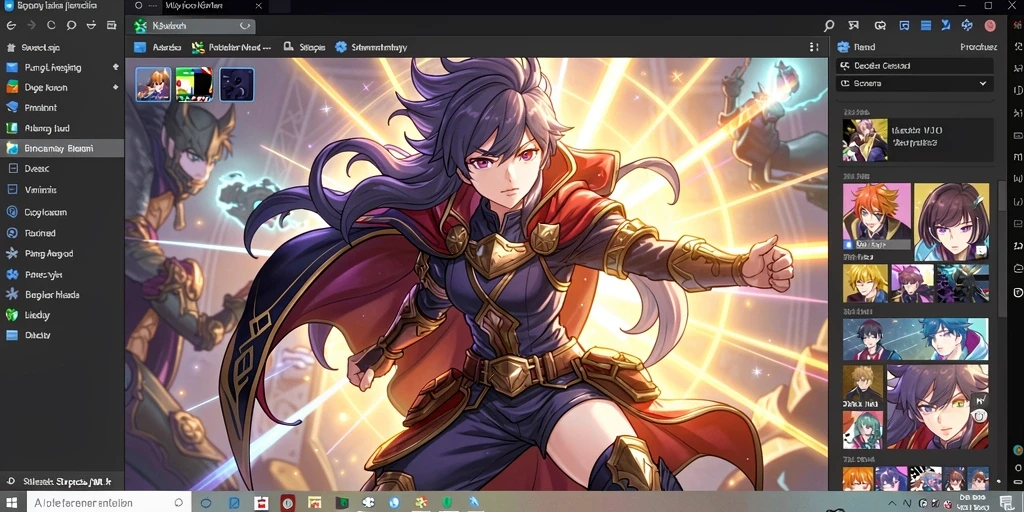The height and width of the screenshot is (512, 1024).
Task: Click the pink round profile icon
Action: (990, 26)
